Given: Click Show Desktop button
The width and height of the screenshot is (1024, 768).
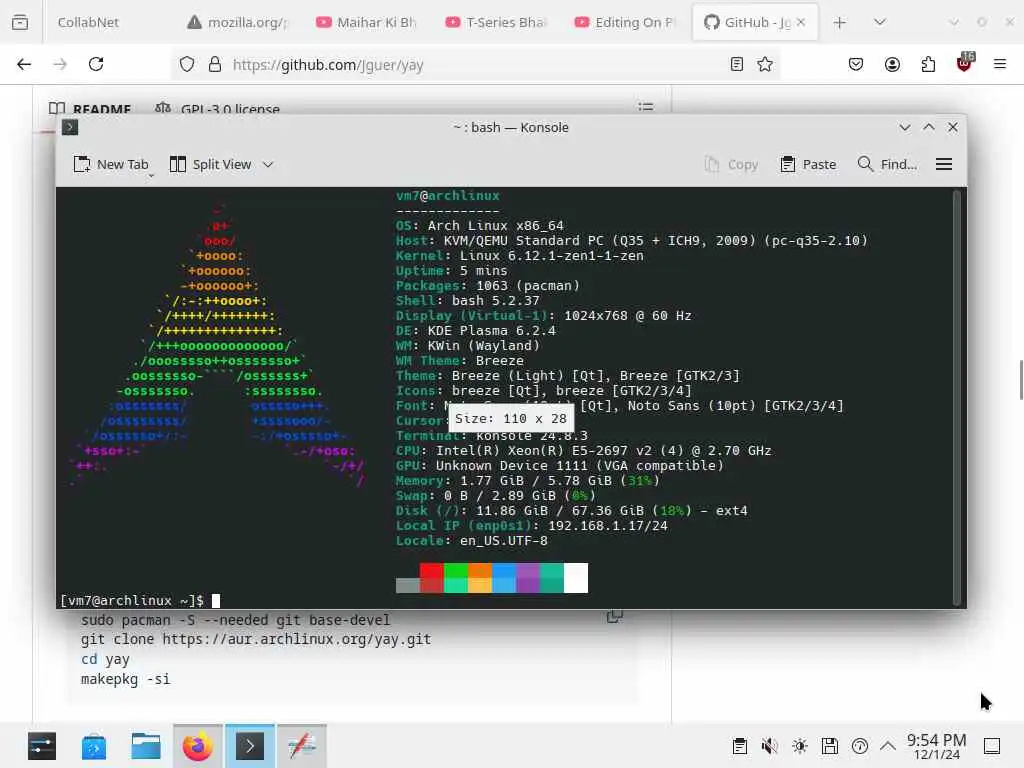Looking at the screenshot, I should (992, 746).
